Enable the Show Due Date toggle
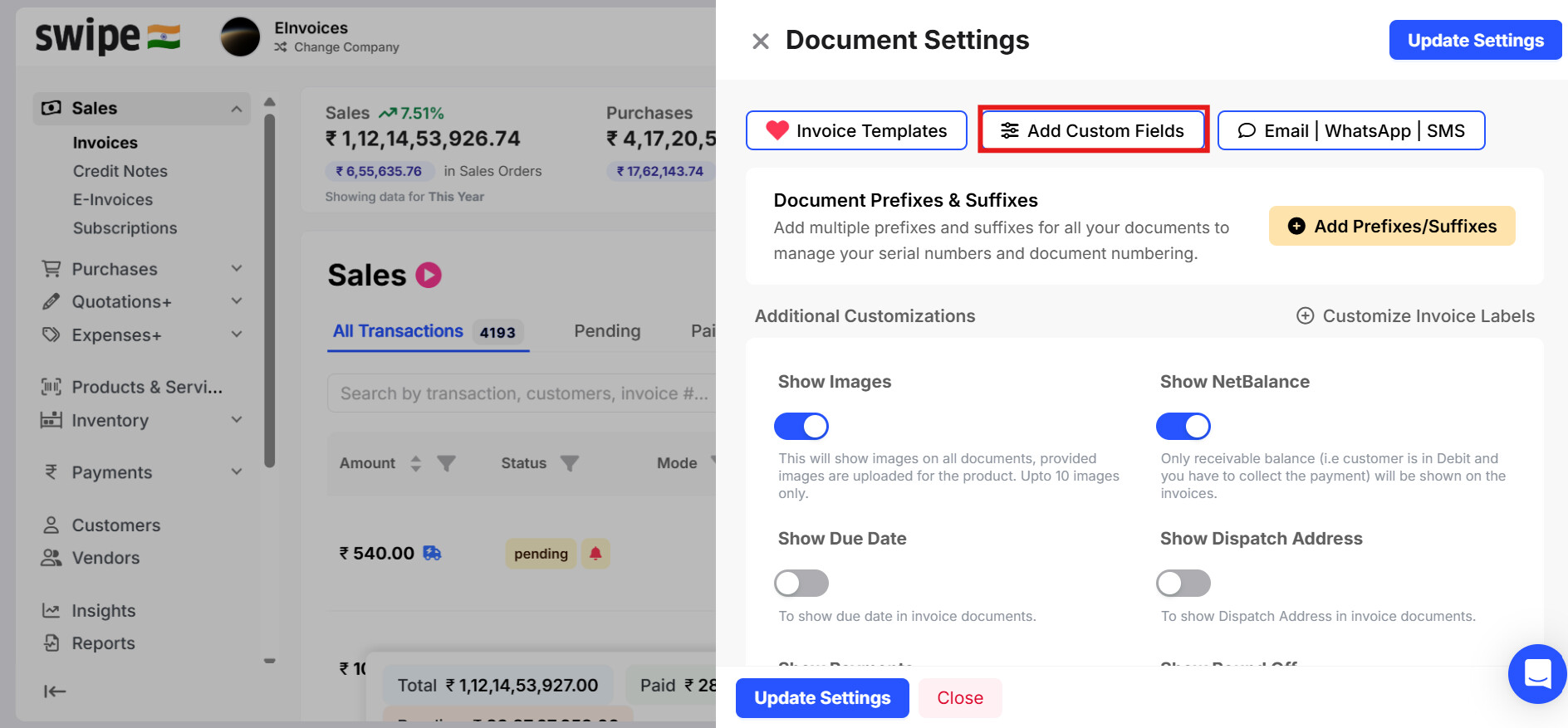This screenshot has width=1568, height=728. tap(801, 583)
